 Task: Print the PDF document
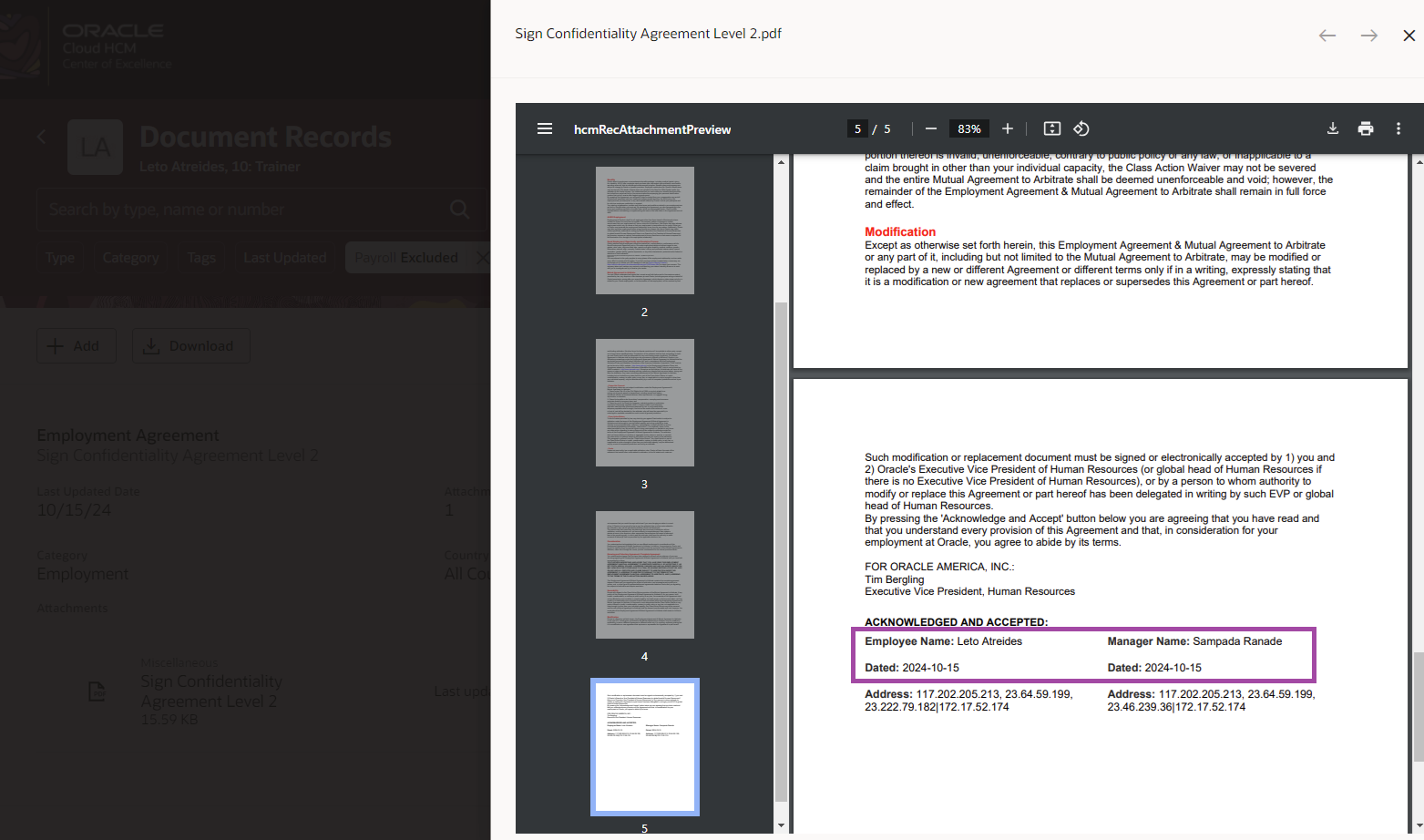1366,128
